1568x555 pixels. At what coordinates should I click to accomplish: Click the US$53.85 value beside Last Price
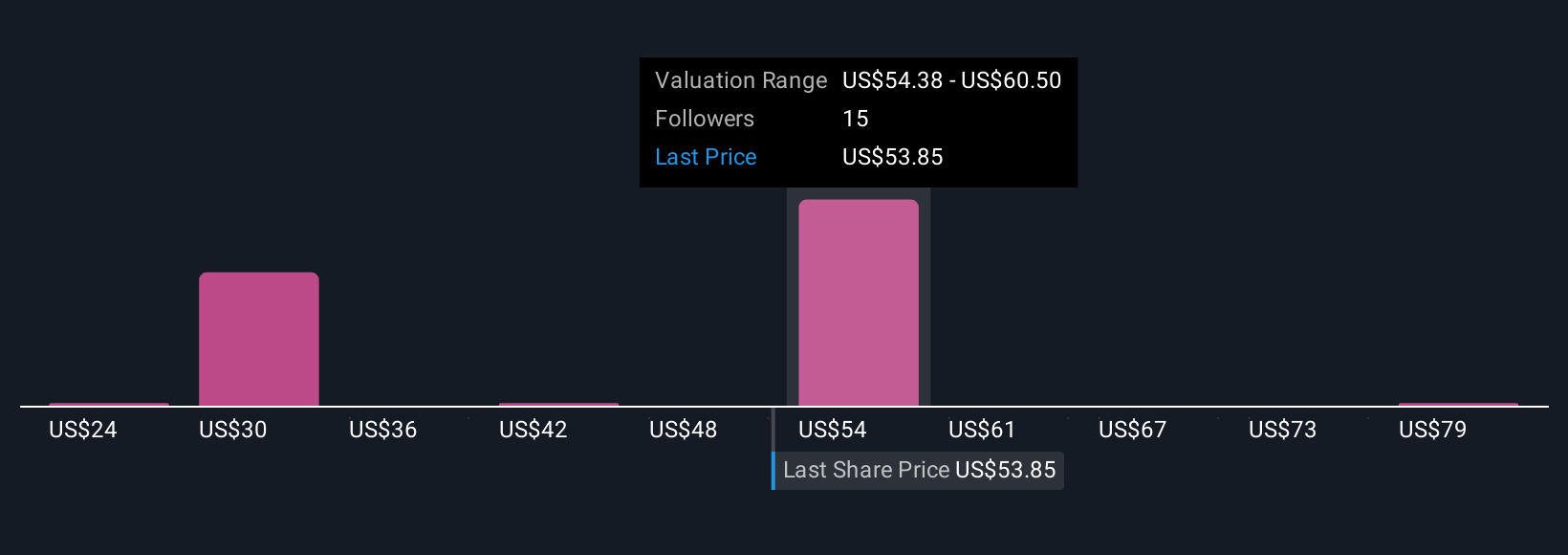pos(892,157)
